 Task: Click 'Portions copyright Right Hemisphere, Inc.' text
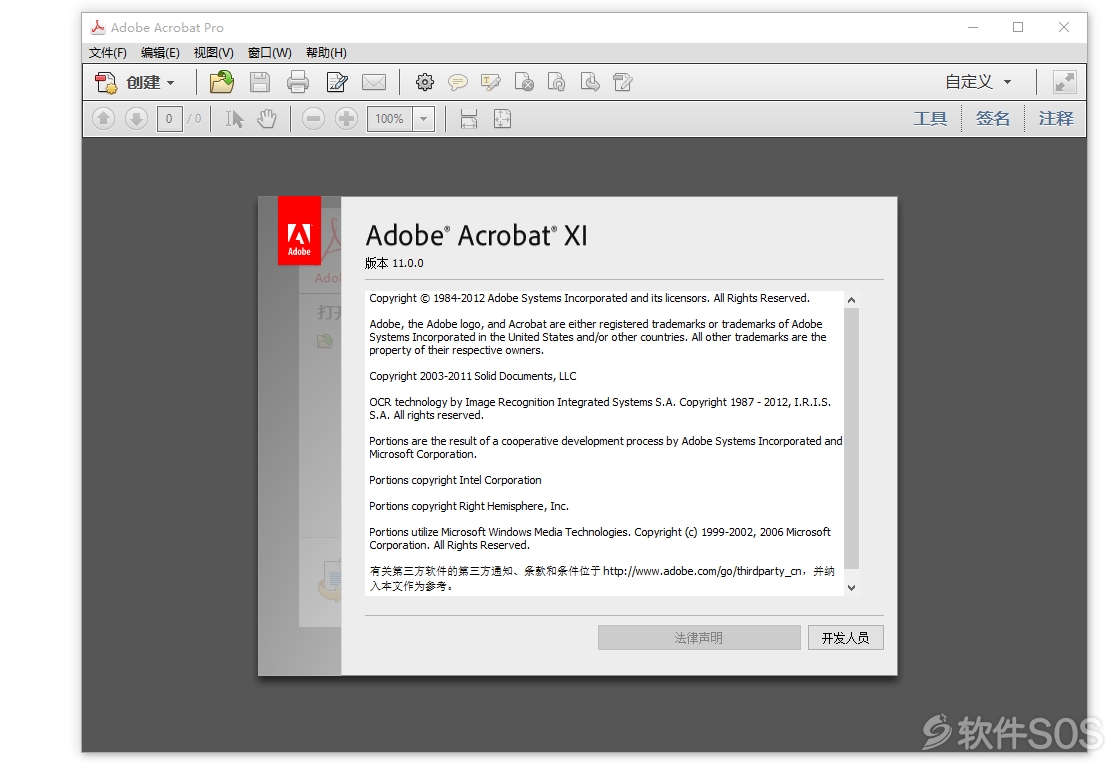tap(469, 506)
